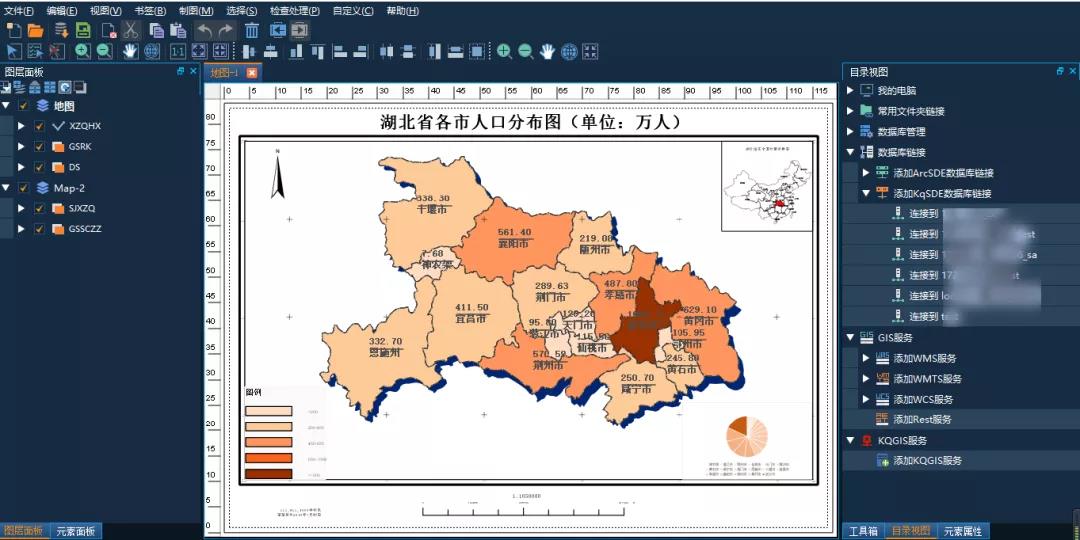Open file with the orange folder icon
The width and height of the screenshot is (1080, 540).
click(x=35, y=30)
